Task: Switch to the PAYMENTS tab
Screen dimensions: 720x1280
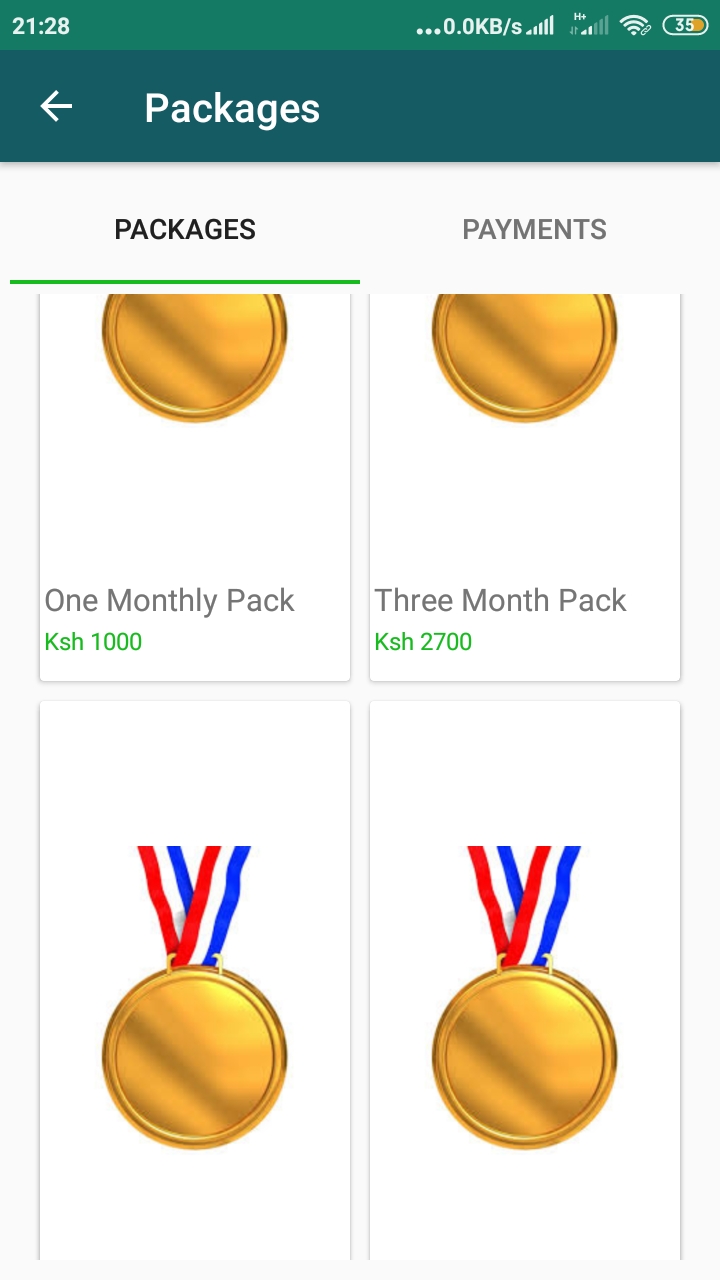Action: pos(534,230)
